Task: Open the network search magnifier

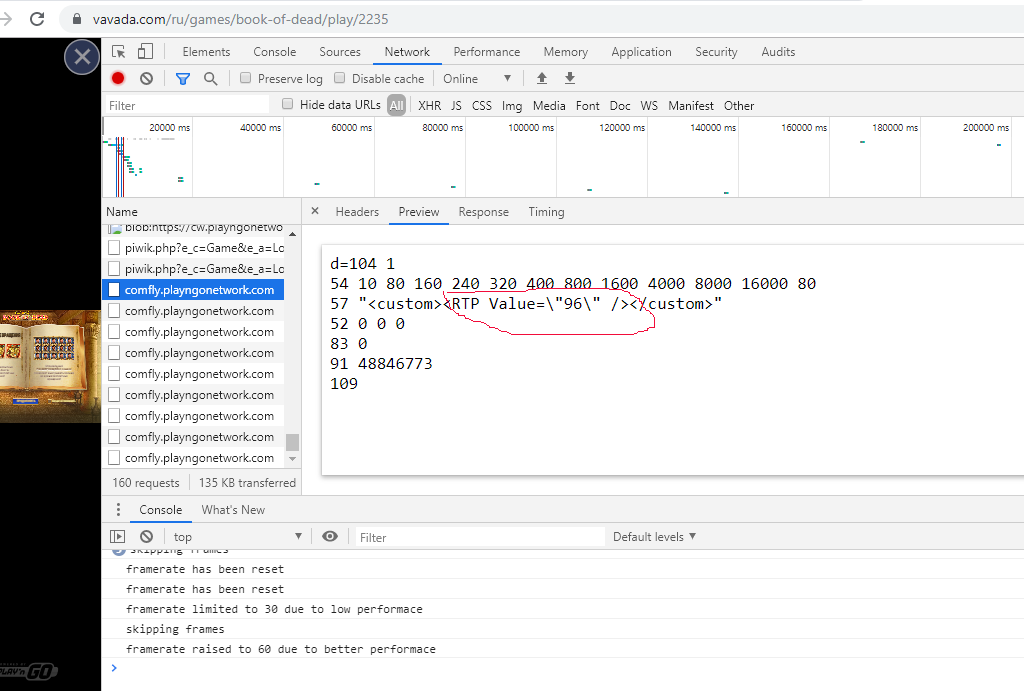Action: point(210,79)
